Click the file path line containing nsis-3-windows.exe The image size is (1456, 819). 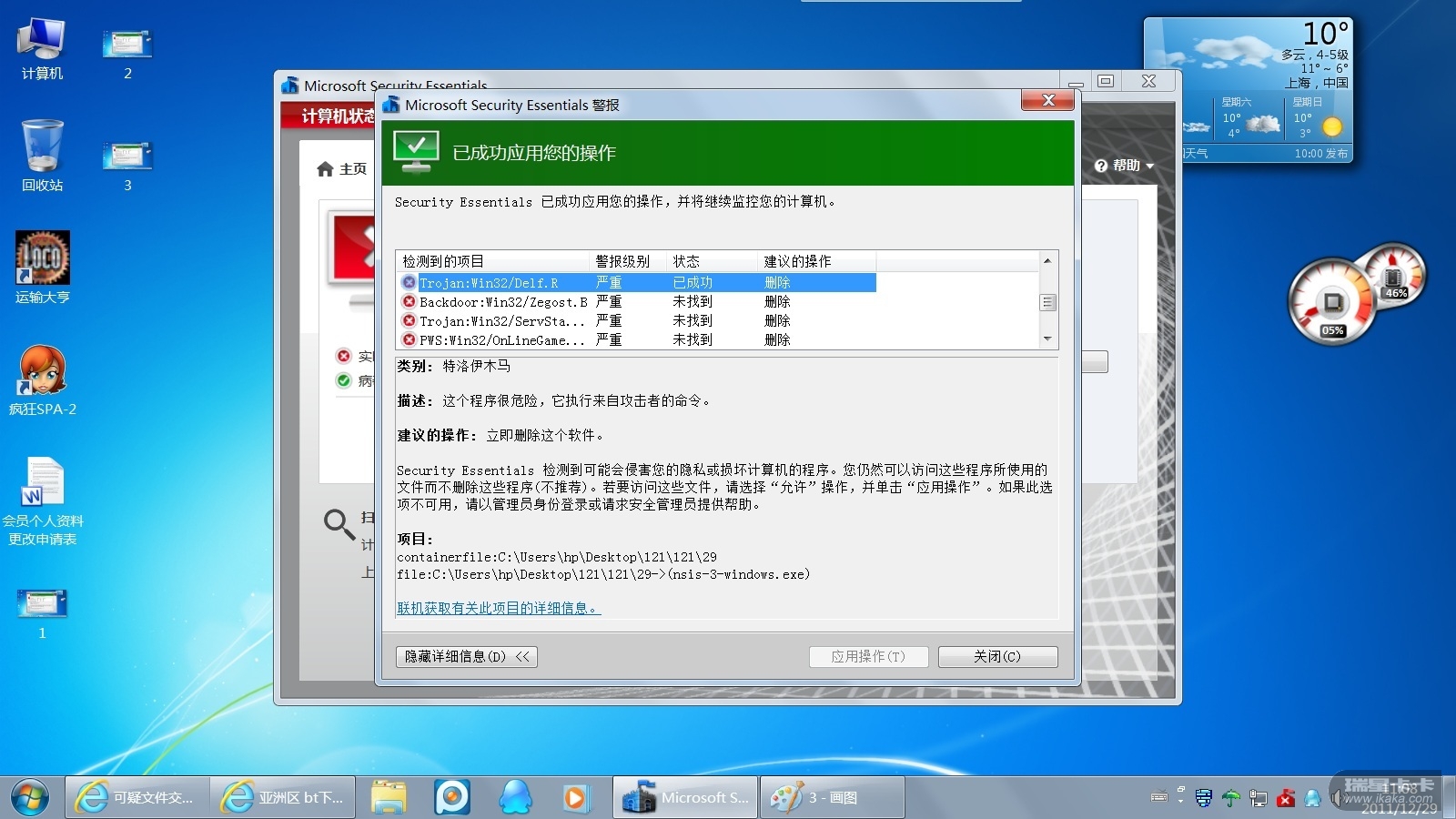[603, 574]
